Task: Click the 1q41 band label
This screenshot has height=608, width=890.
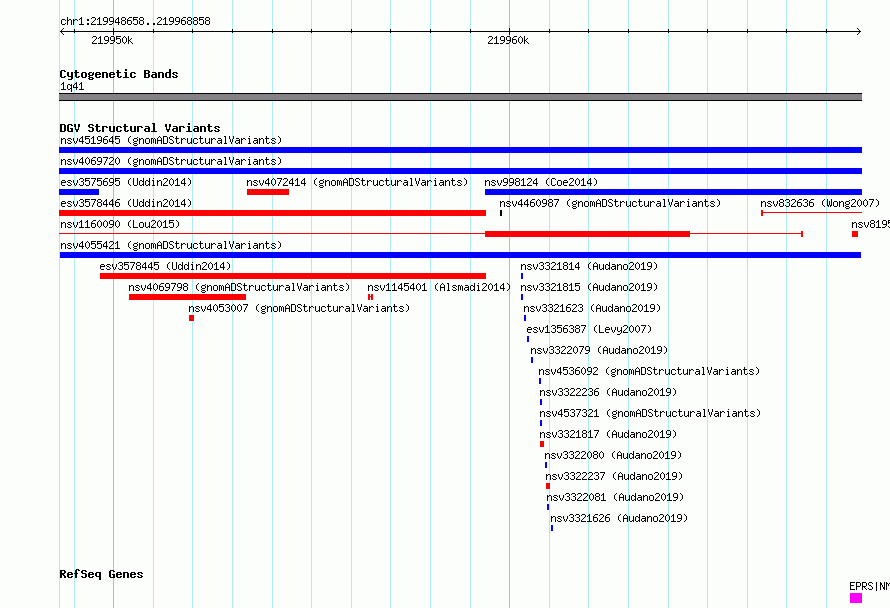Action: 72,86
